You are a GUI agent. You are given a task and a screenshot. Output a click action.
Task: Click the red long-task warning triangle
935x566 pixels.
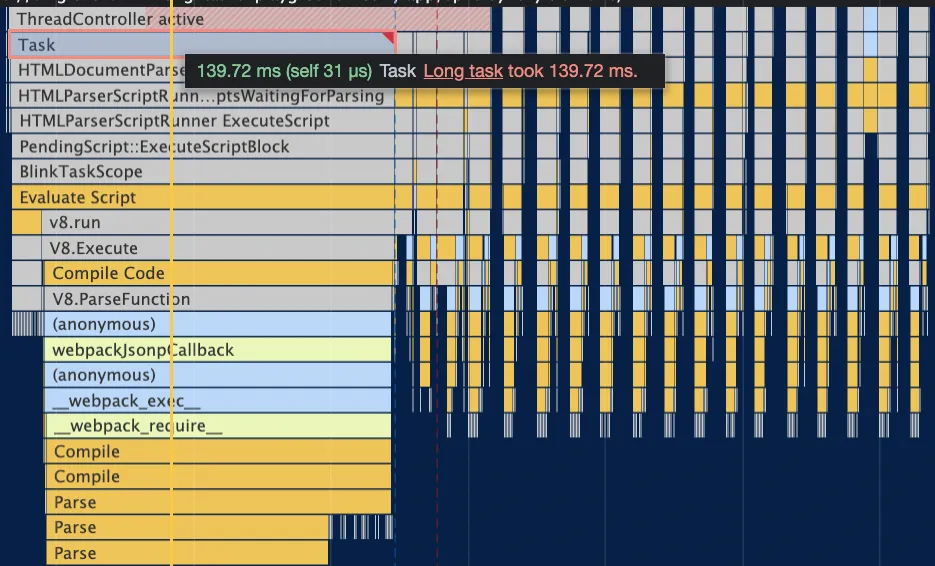pyautogui.click(x=389, y=39)
